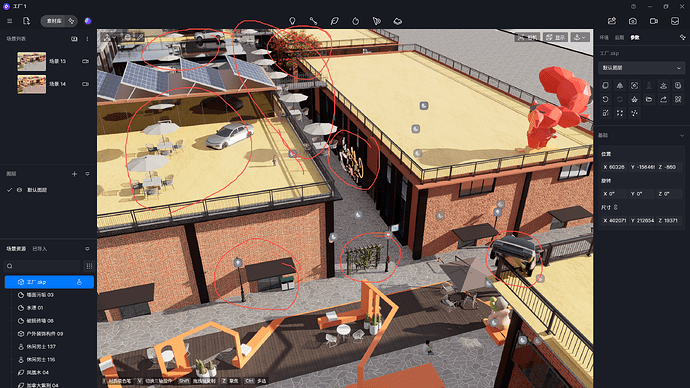Select the light bulb lighting tool
Viewport: 690px width, 388px height.
point(292,21)
